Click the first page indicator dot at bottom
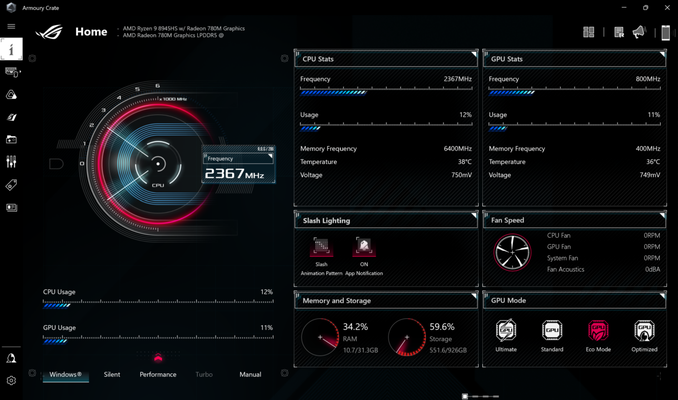Viewport: 678px width, 400px height. [465, 396]
